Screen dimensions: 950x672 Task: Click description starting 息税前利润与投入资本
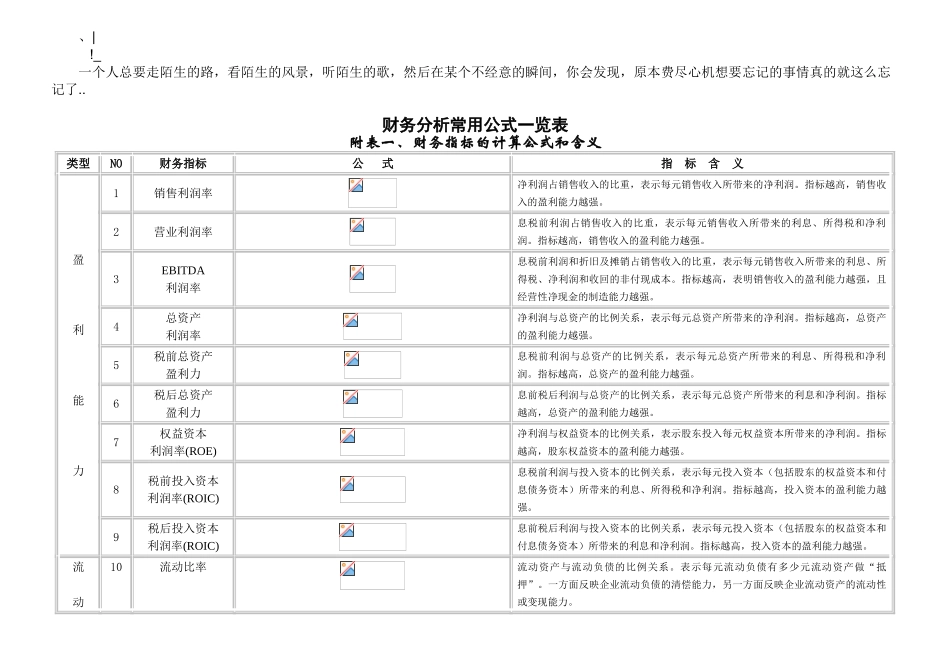(702, 489)
